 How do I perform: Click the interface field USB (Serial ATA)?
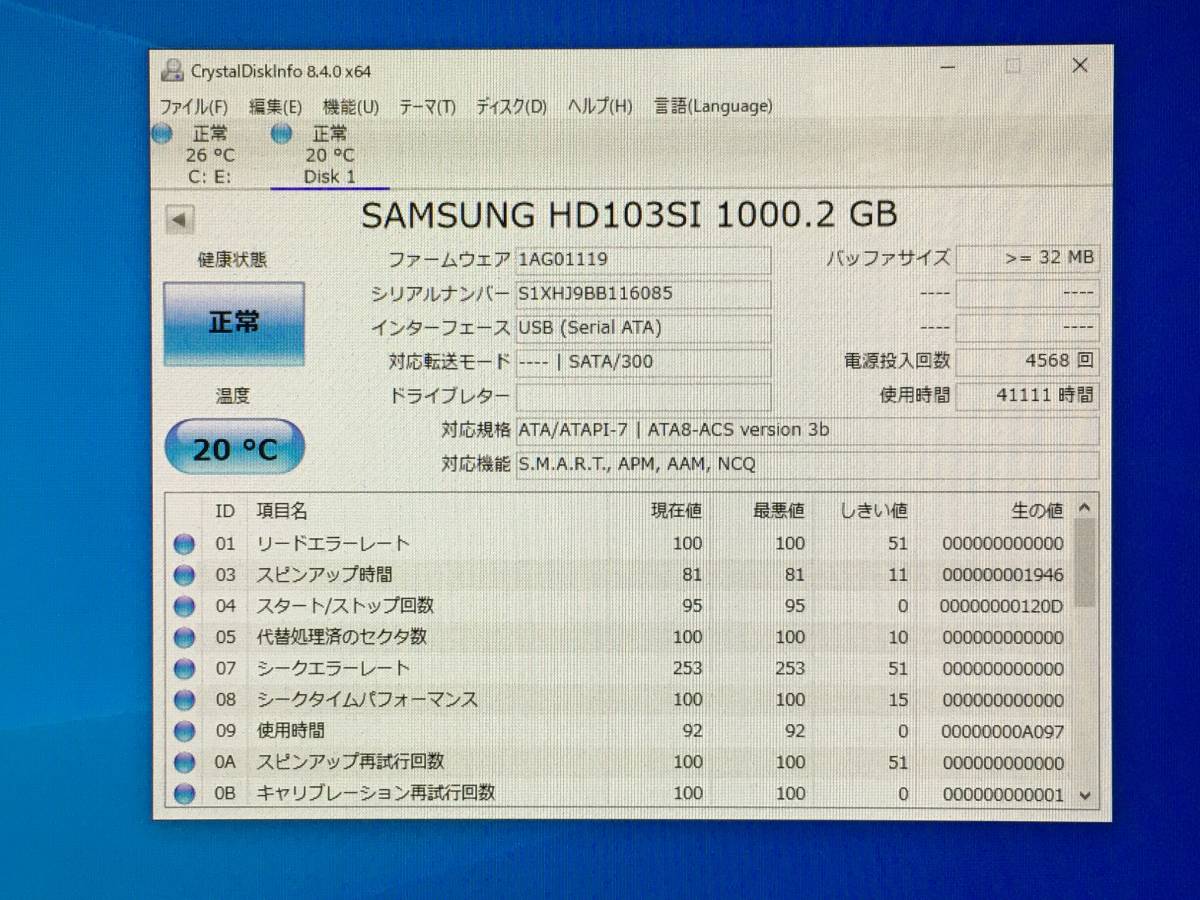644,328
